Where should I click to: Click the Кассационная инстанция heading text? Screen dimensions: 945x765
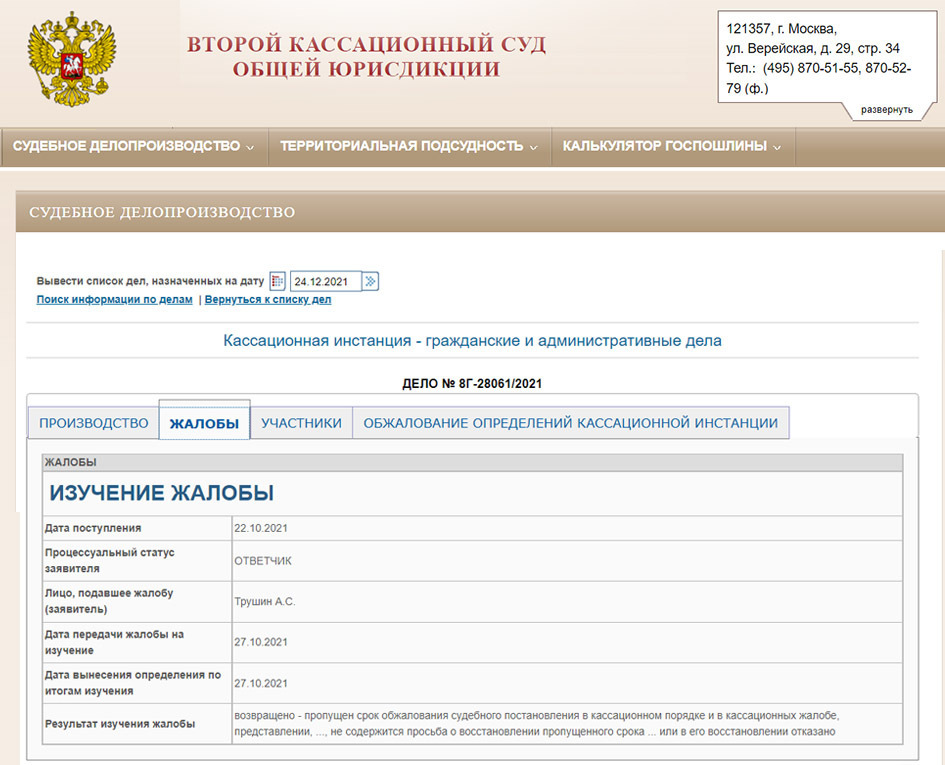pos(472,341)
